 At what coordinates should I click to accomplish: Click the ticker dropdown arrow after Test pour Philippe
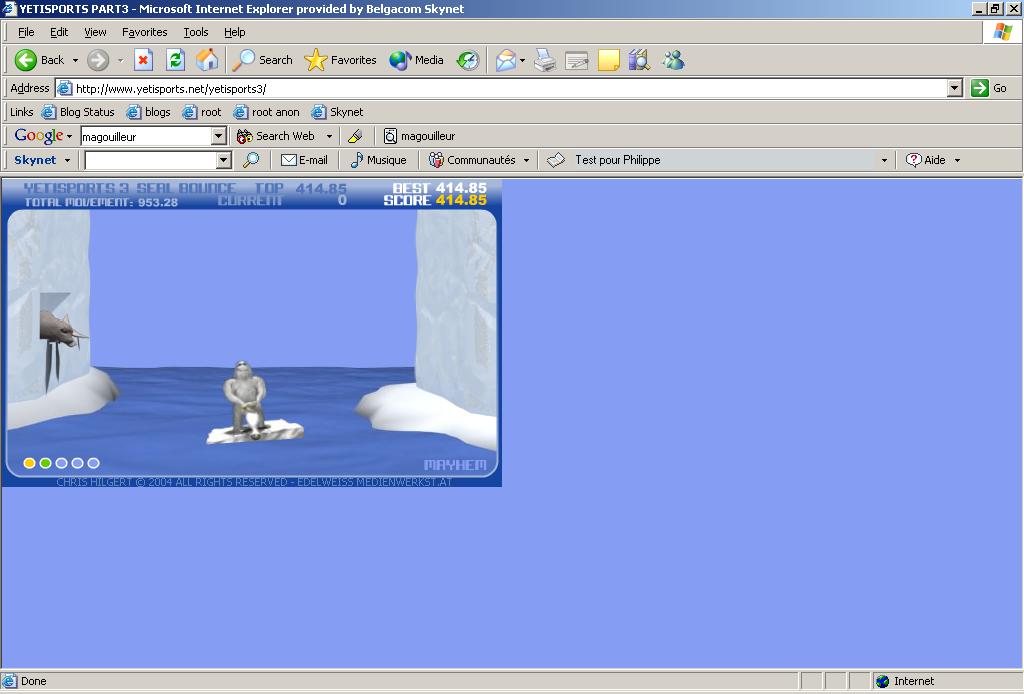884,160
